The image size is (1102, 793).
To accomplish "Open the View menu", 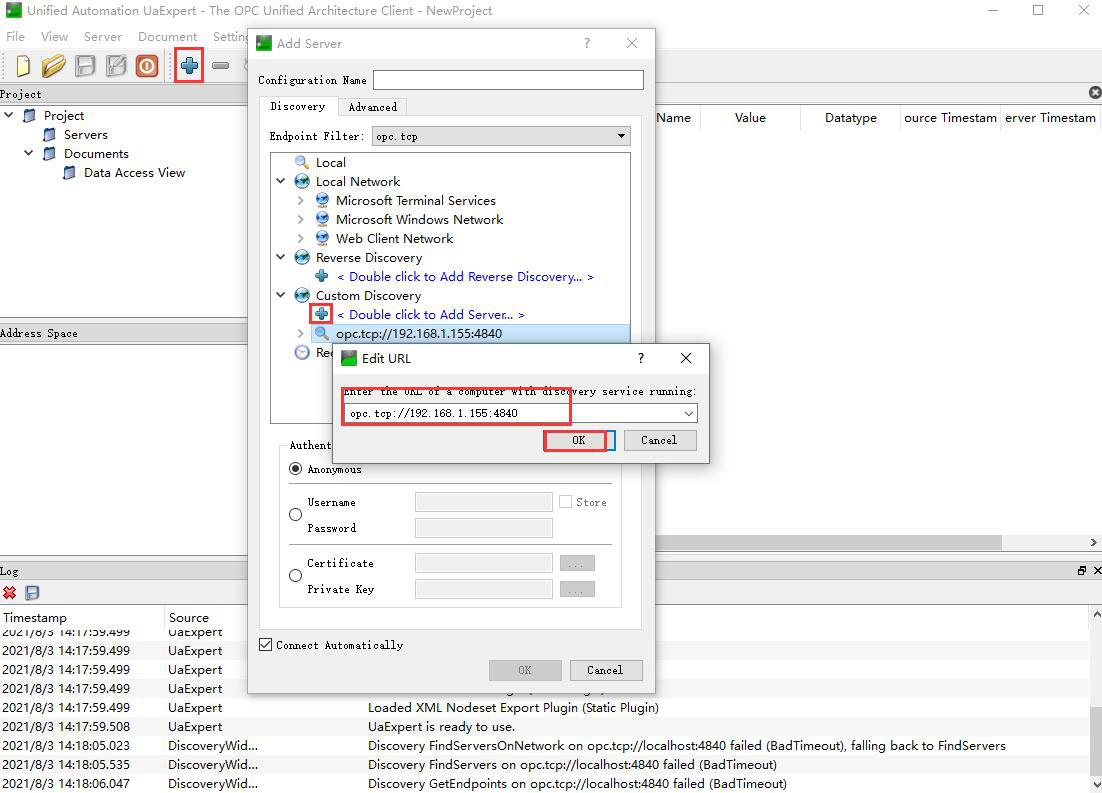I will pos(54,37).
